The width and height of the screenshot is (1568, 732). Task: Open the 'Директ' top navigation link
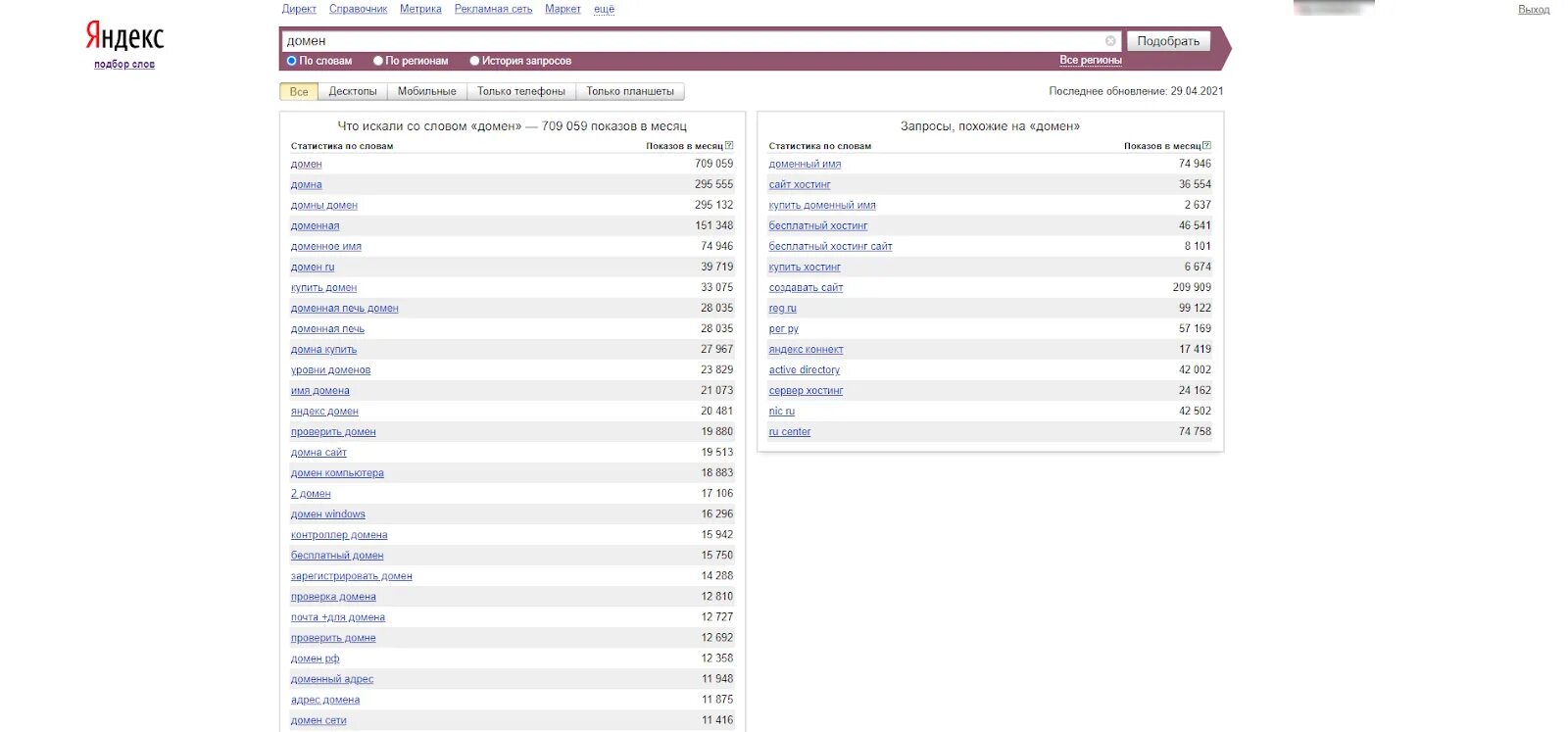299,9
